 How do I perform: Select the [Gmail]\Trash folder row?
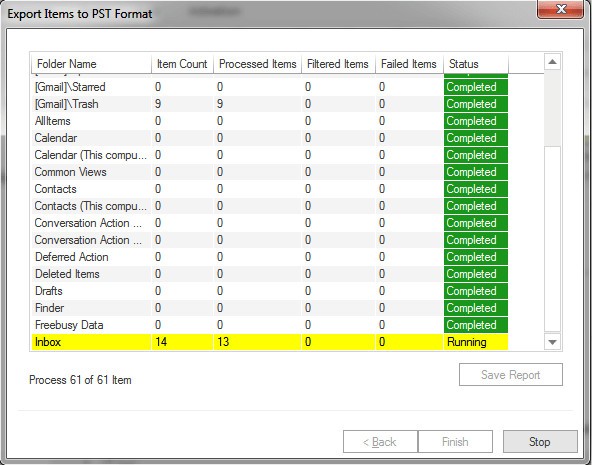coord(270,104)
